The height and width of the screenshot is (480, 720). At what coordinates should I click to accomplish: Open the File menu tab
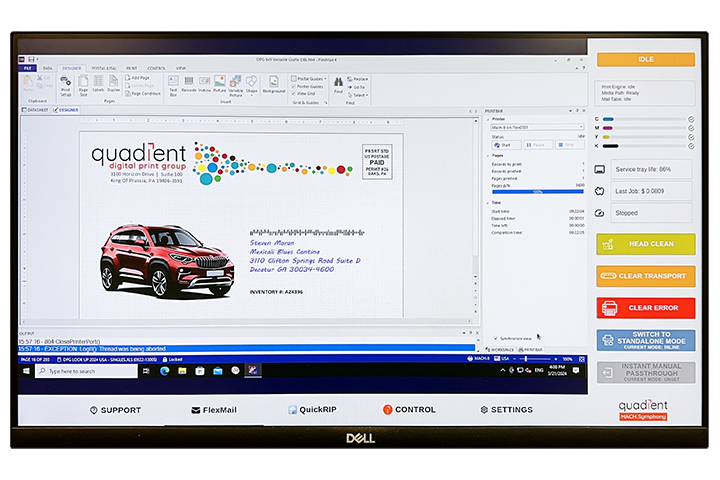pos(28,68)
